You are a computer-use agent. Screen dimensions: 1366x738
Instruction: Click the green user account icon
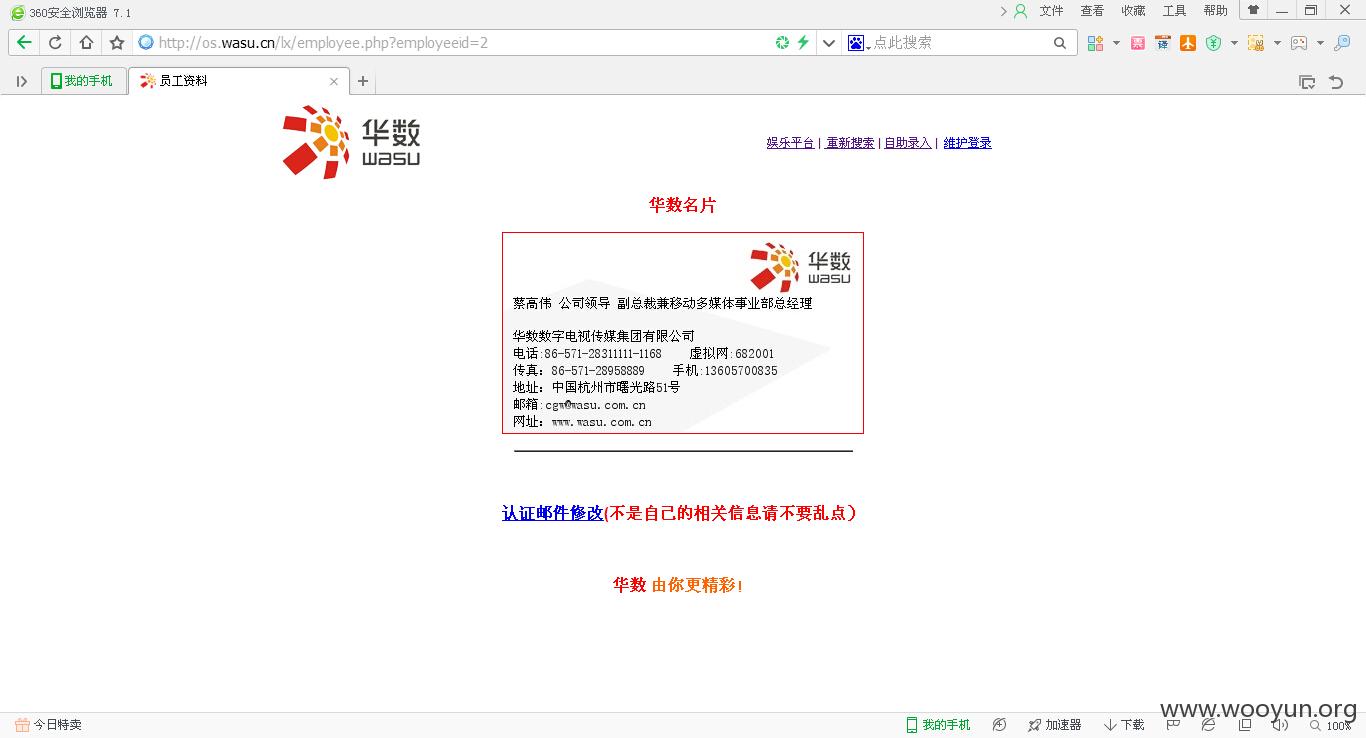point(1020,11)
